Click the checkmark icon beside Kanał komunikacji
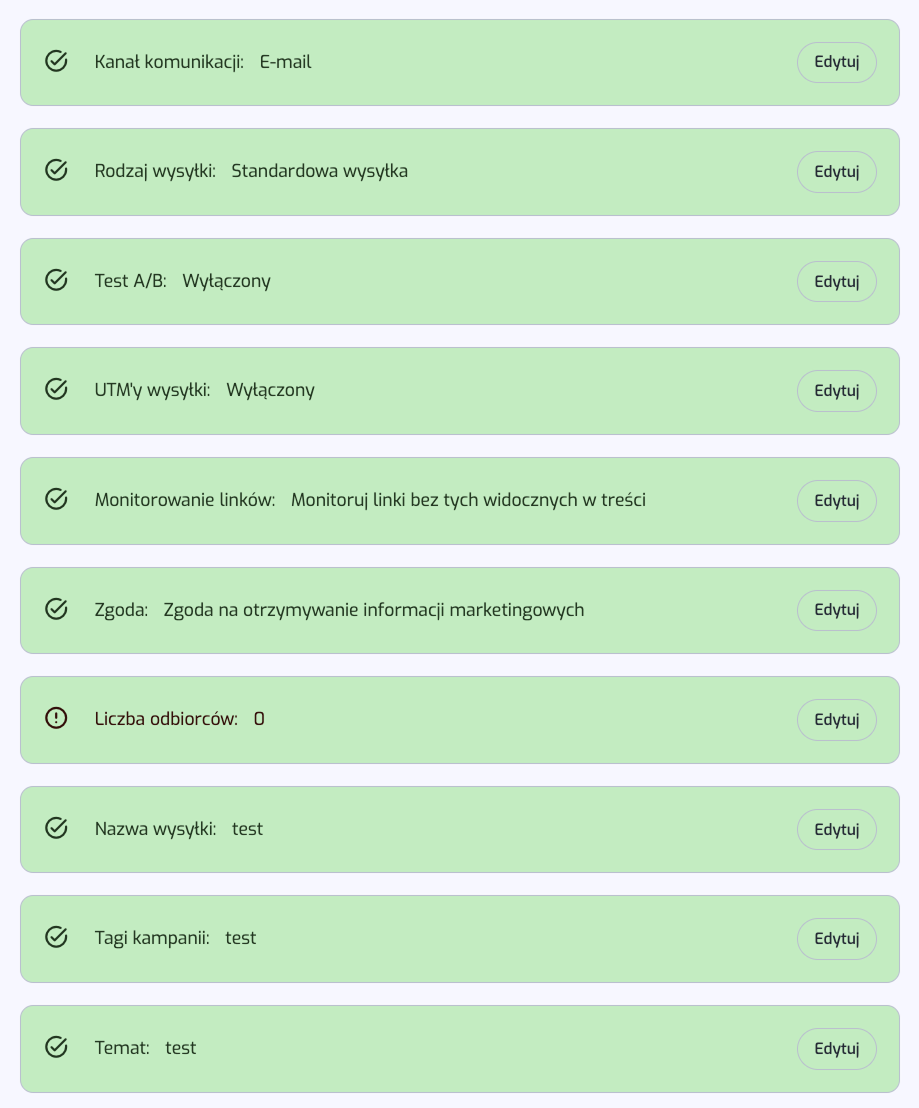The width and height of the screenshot is (919, 1108). [57, 61]
